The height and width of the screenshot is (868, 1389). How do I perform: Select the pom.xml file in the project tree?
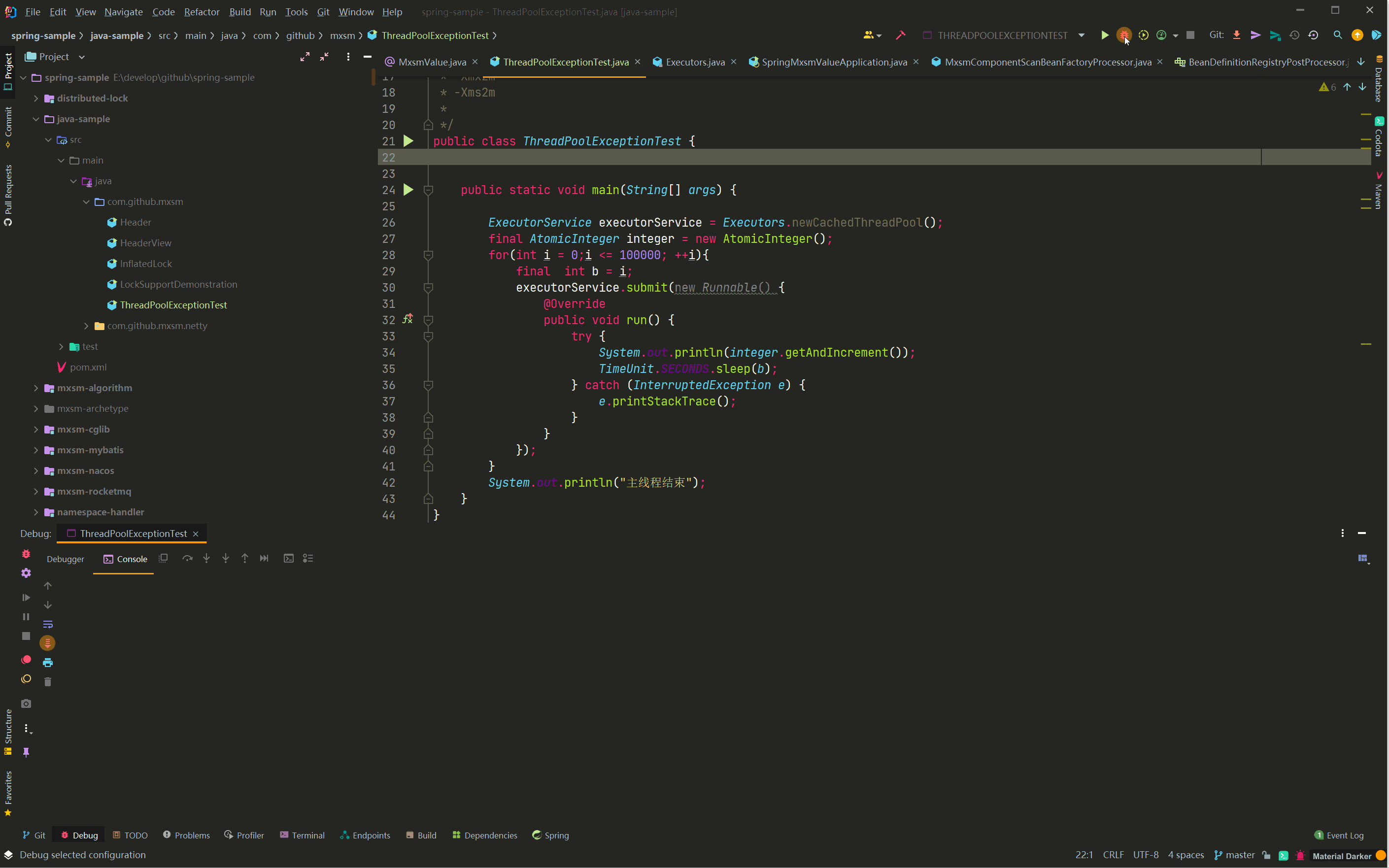(88, 367)
